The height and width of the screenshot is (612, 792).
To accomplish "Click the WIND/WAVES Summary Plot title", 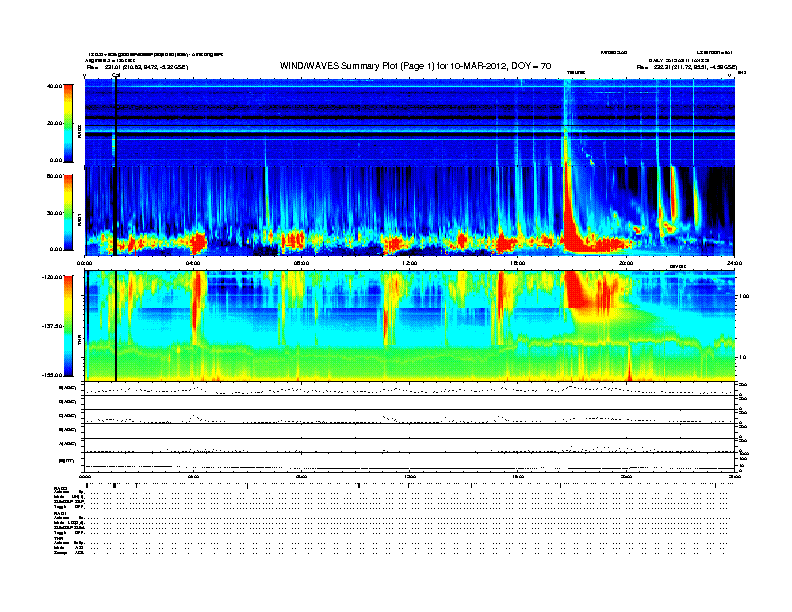I will pos(415,66).
